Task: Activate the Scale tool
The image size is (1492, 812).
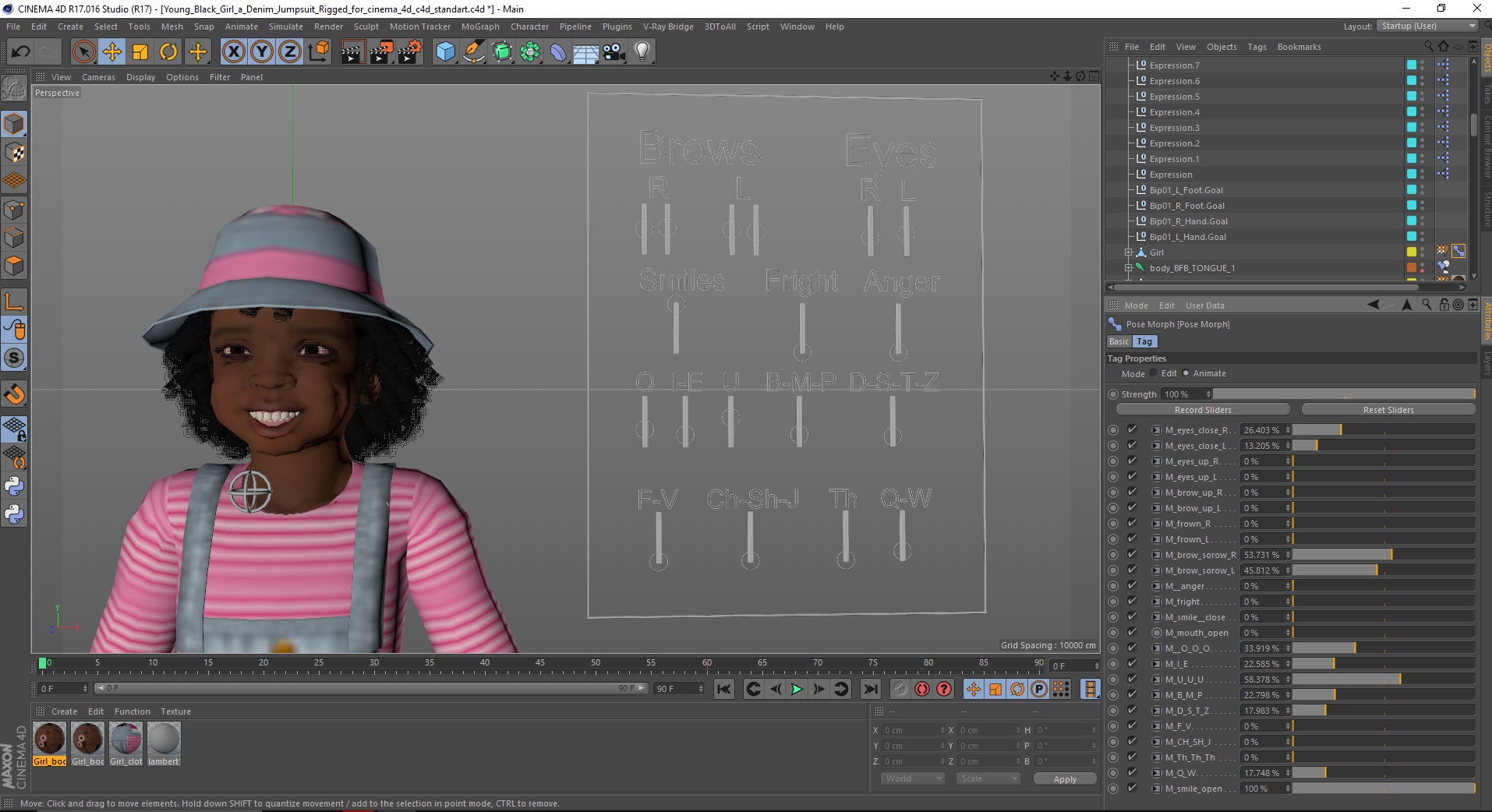Action: [140, 52]
